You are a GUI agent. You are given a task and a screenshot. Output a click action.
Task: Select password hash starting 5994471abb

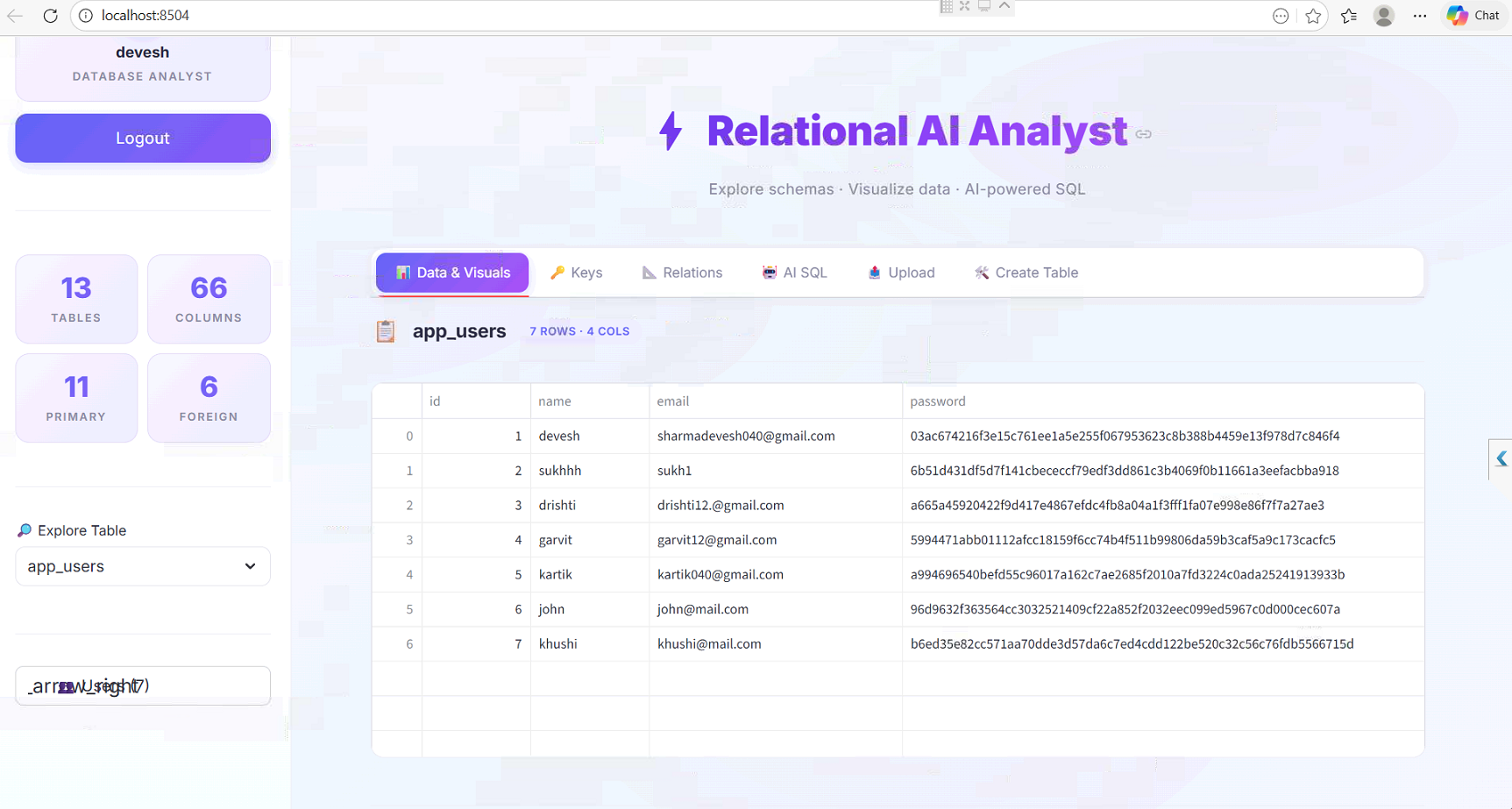pos(1163,540)
